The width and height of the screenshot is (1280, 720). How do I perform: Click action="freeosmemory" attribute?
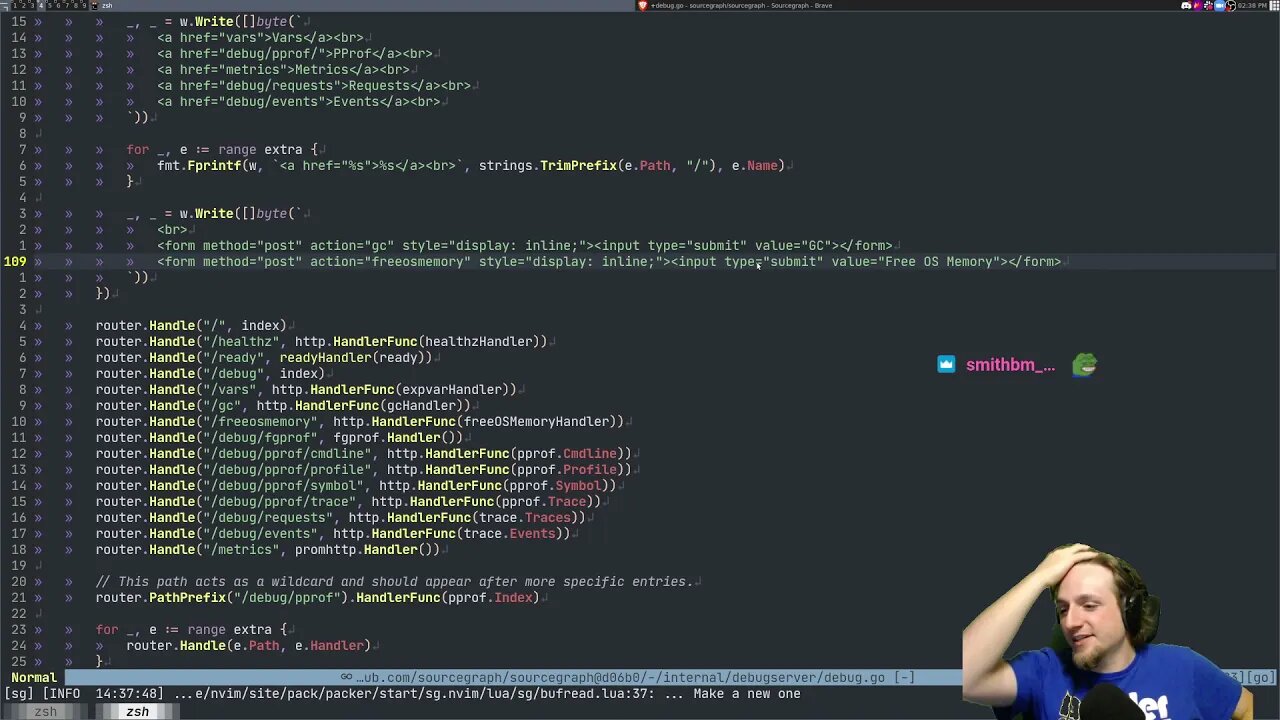[x=390, y=261]
